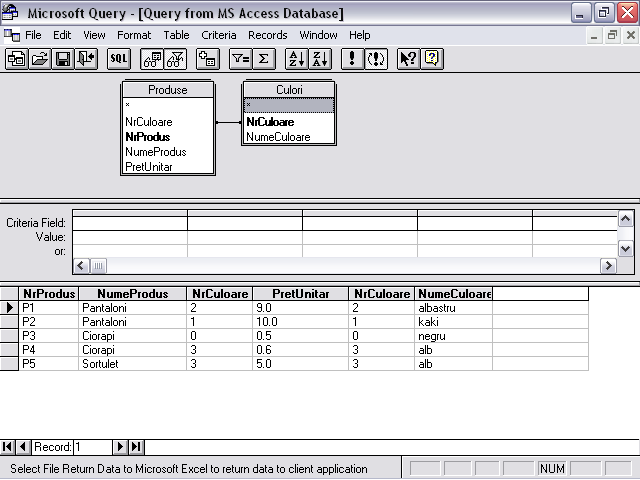
Task: Sort ascending with the A-Z icon
Action: (296, 59)
